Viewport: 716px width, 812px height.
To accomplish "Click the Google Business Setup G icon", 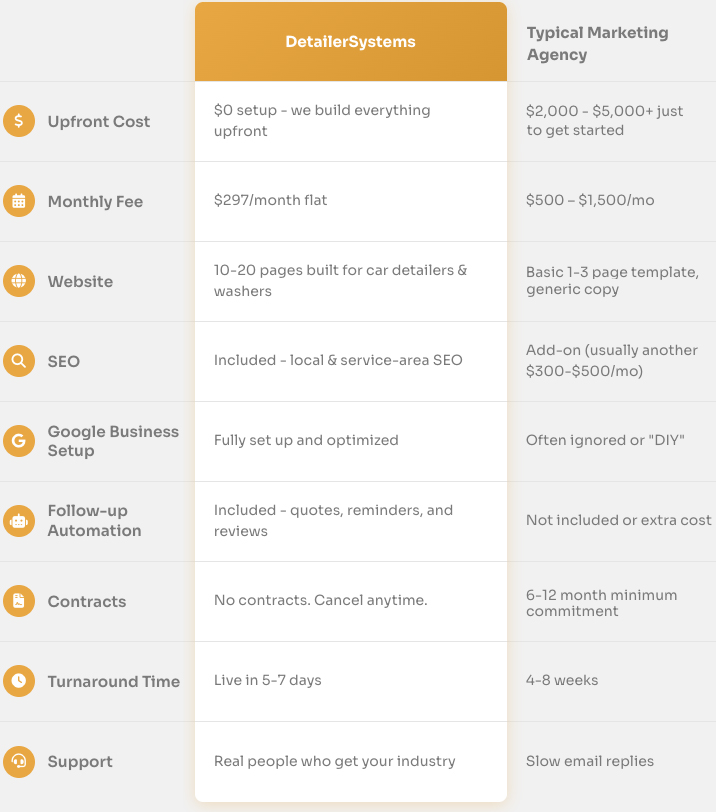I will [19, 441].
